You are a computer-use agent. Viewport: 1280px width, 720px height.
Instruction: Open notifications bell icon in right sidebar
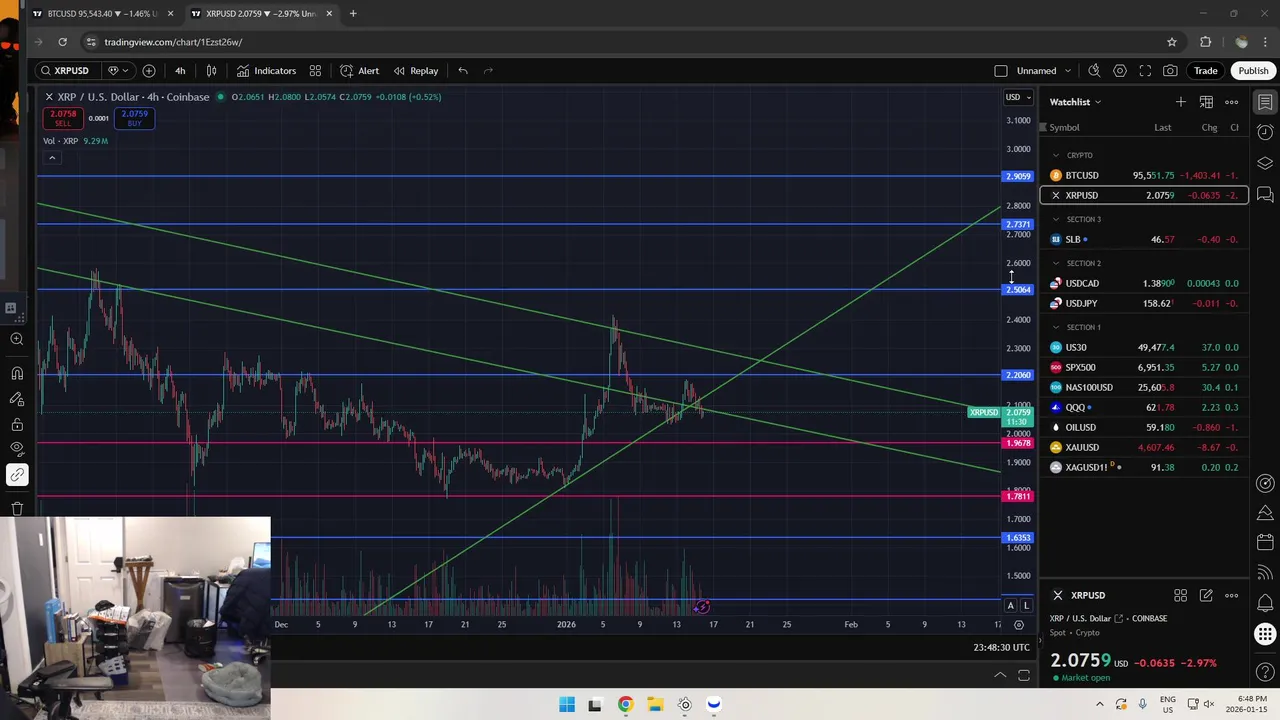pos(1265,603)
